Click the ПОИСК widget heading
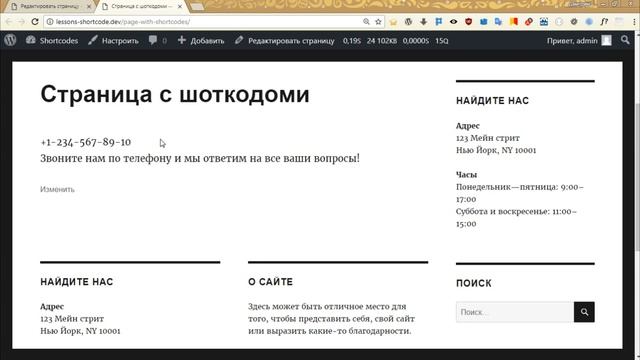This screenshot has height=360, width=640. (x=474, y=283)
